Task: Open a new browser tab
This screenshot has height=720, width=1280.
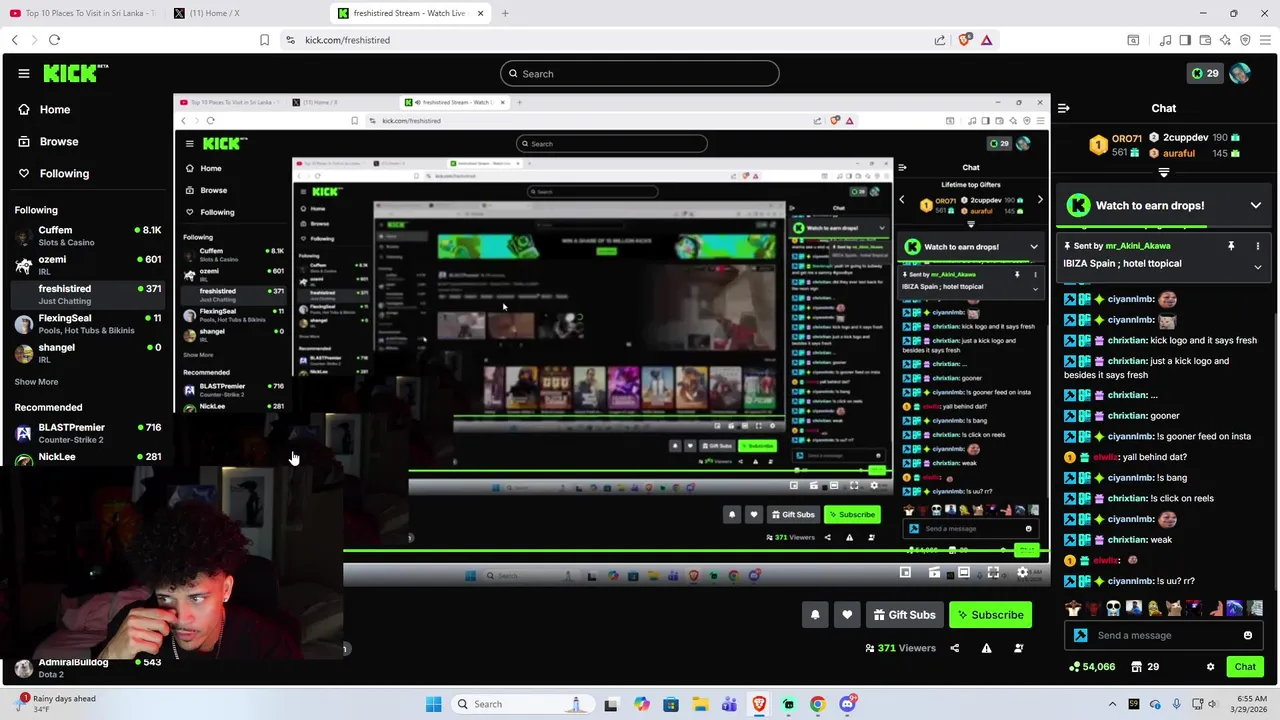Action: click(505, 13)
